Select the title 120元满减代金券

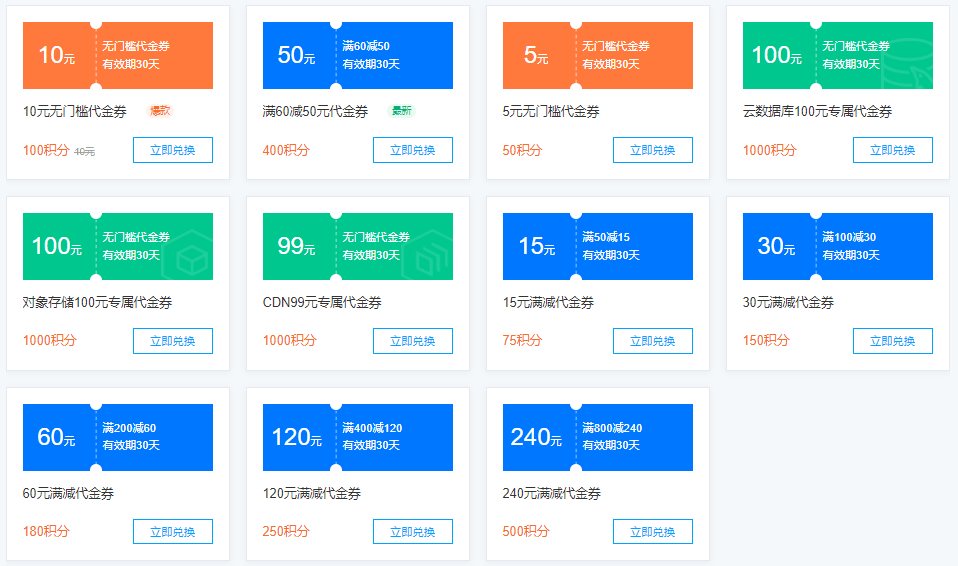point(312,493)
